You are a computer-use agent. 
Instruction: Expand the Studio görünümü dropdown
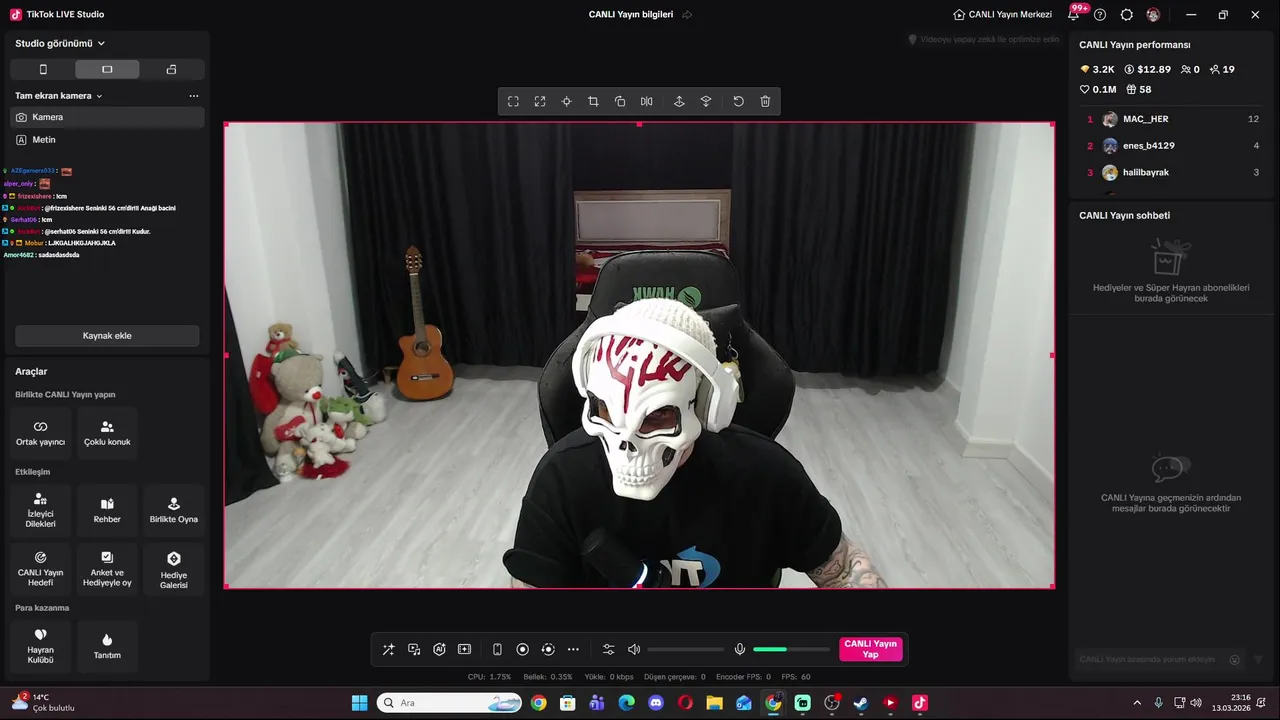pyautogui.click(x=60, y=43)
